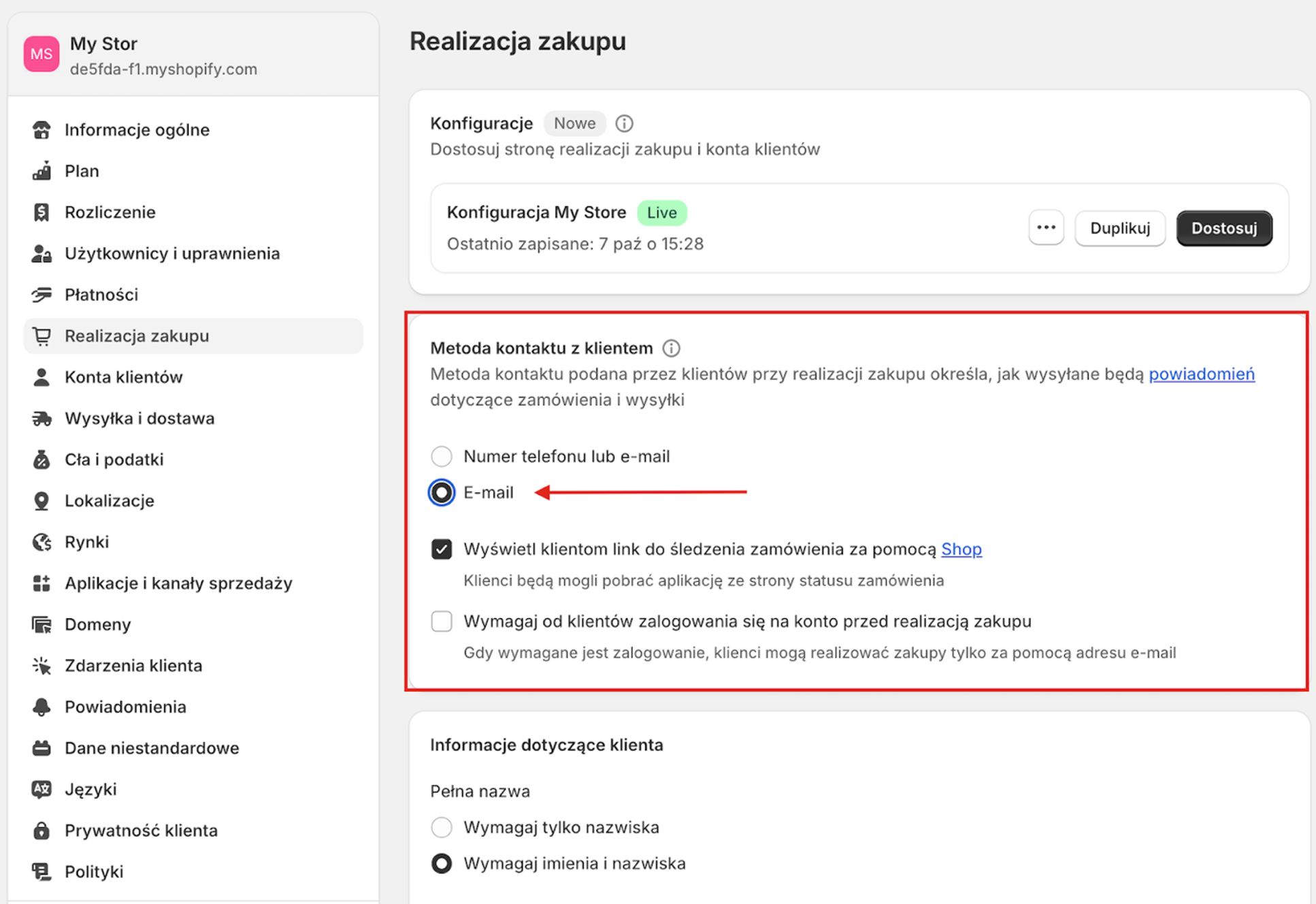Click the Domeny window icon

[42, 624]
